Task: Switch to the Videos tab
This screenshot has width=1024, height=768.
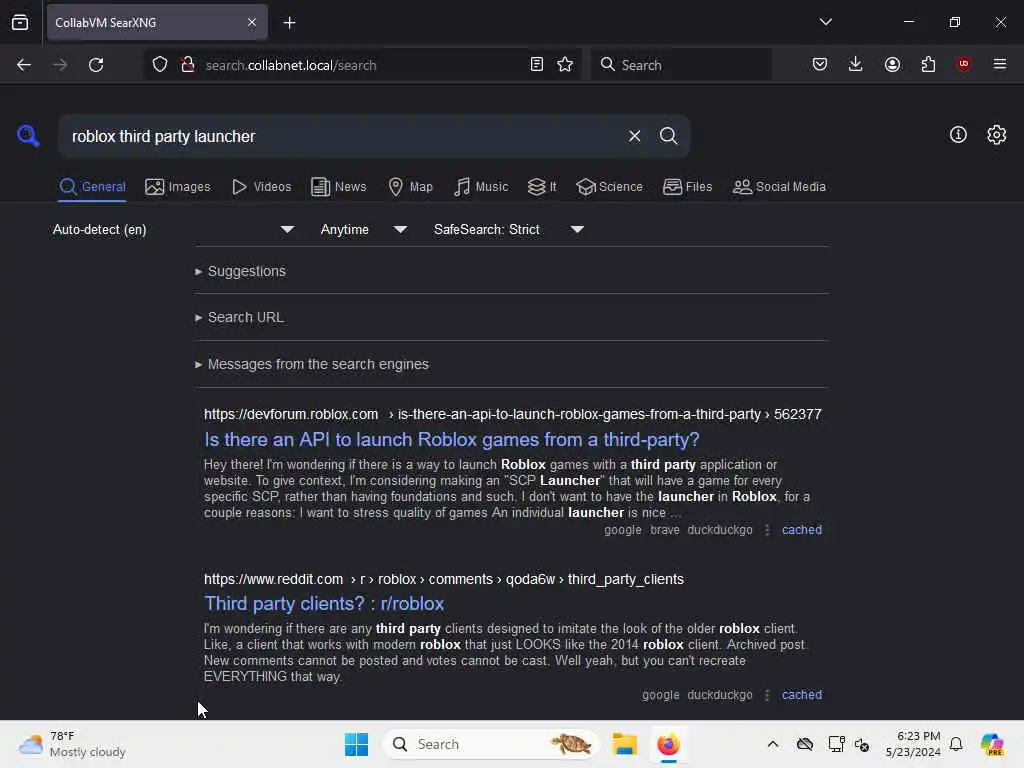Action: [261, 187]
